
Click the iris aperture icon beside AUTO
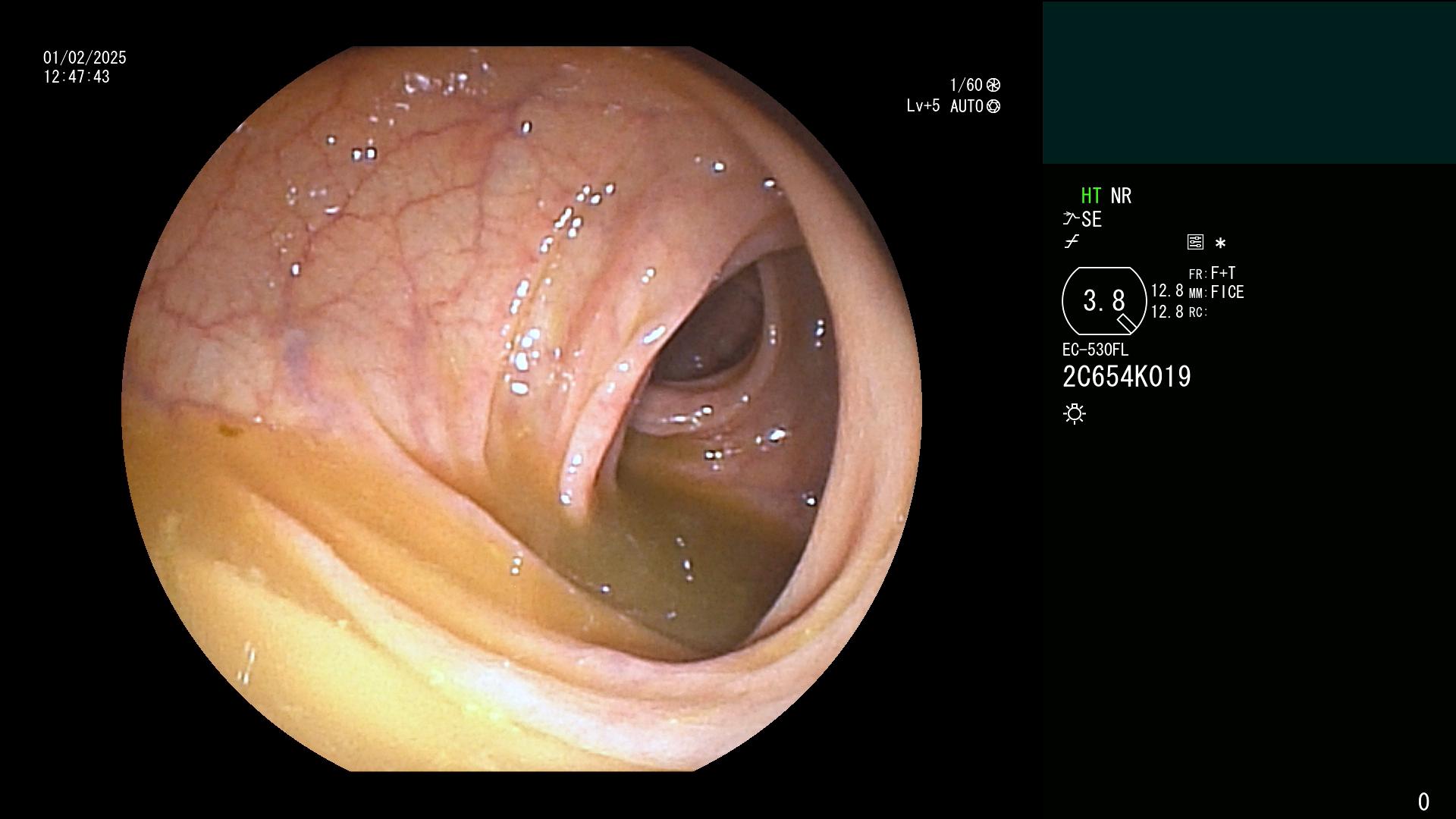(993, 106)
